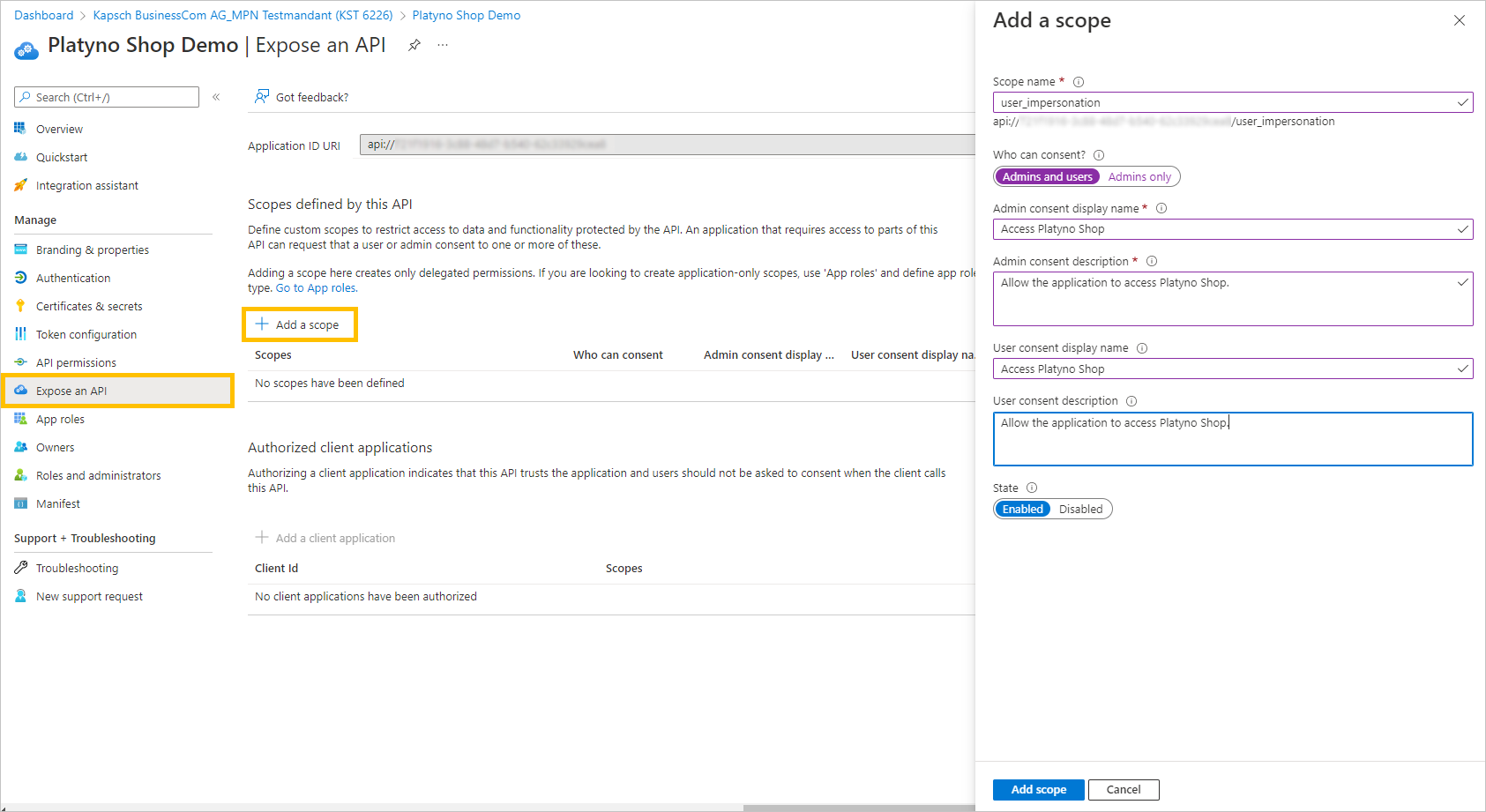The width and height of the screenshot is (1486, 812).
Task: Show info for User consent display name
Action: point(1142,348)
